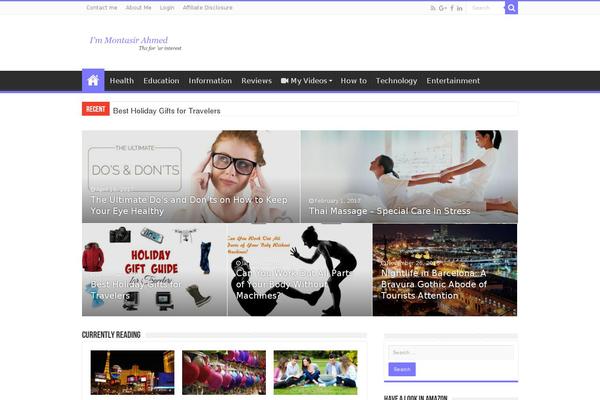This screenshot has height=400, width=600.
Task: Open the Google Plus social icon
Action: [443, 8]
